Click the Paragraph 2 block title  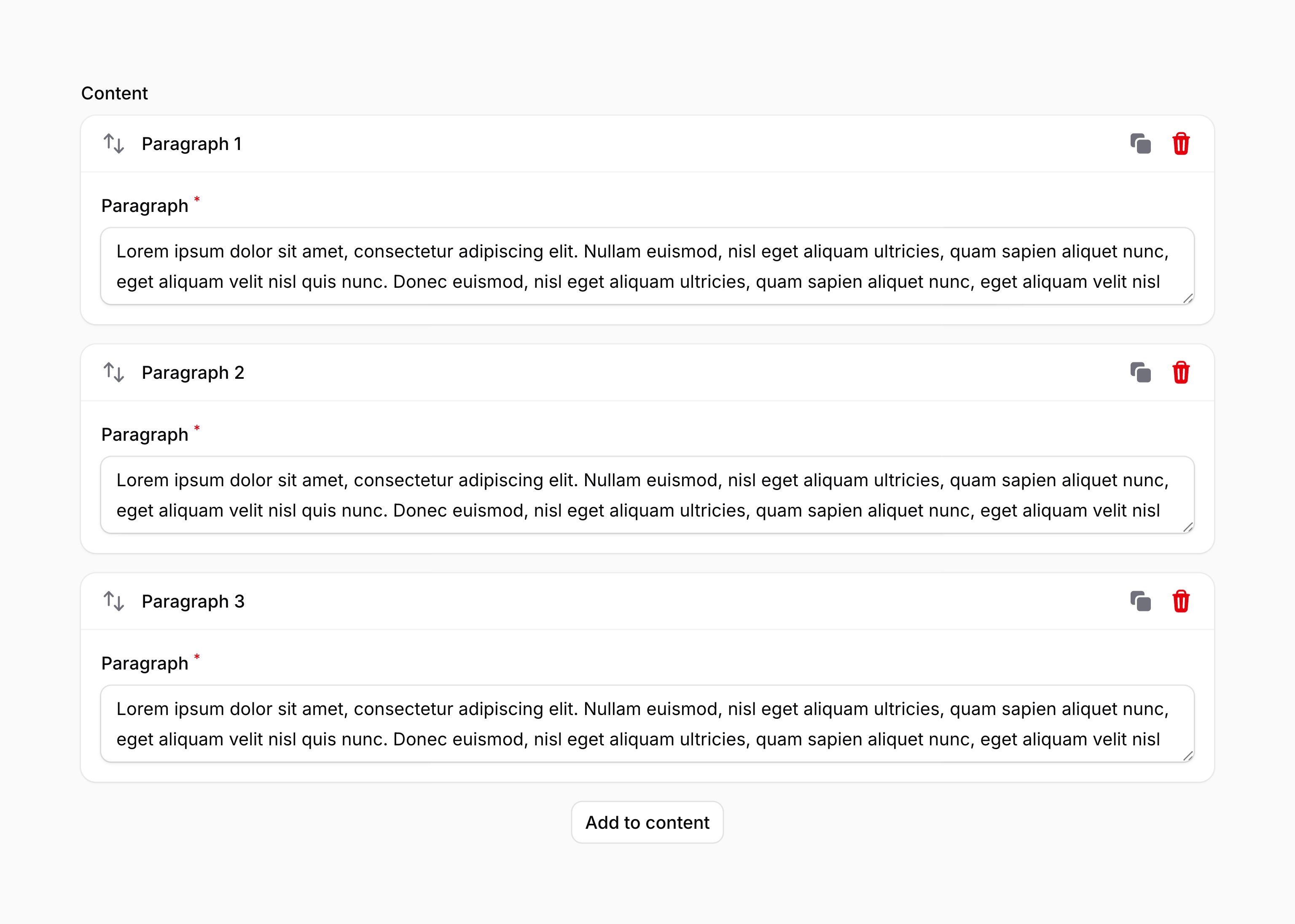click(192, 372)
